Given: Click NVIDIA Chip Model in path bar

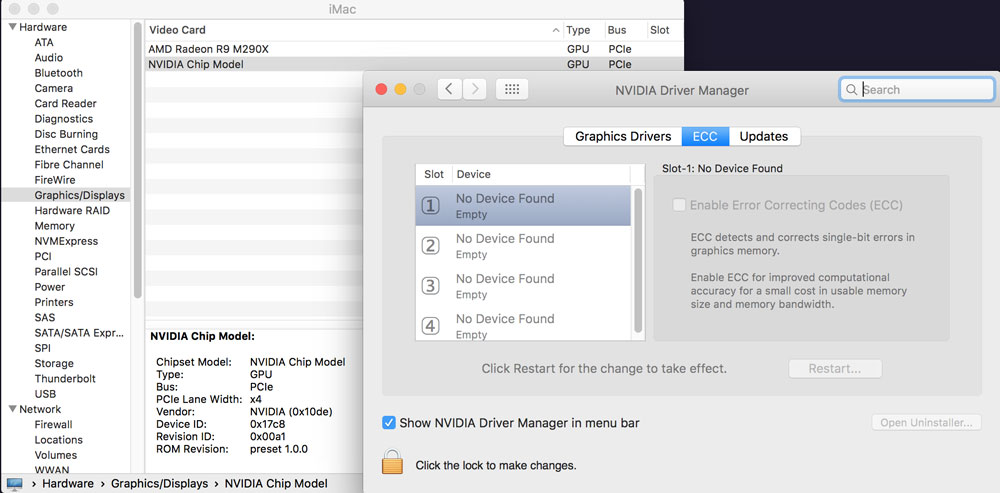Looking at the screenshot, I should click(276, 483).
